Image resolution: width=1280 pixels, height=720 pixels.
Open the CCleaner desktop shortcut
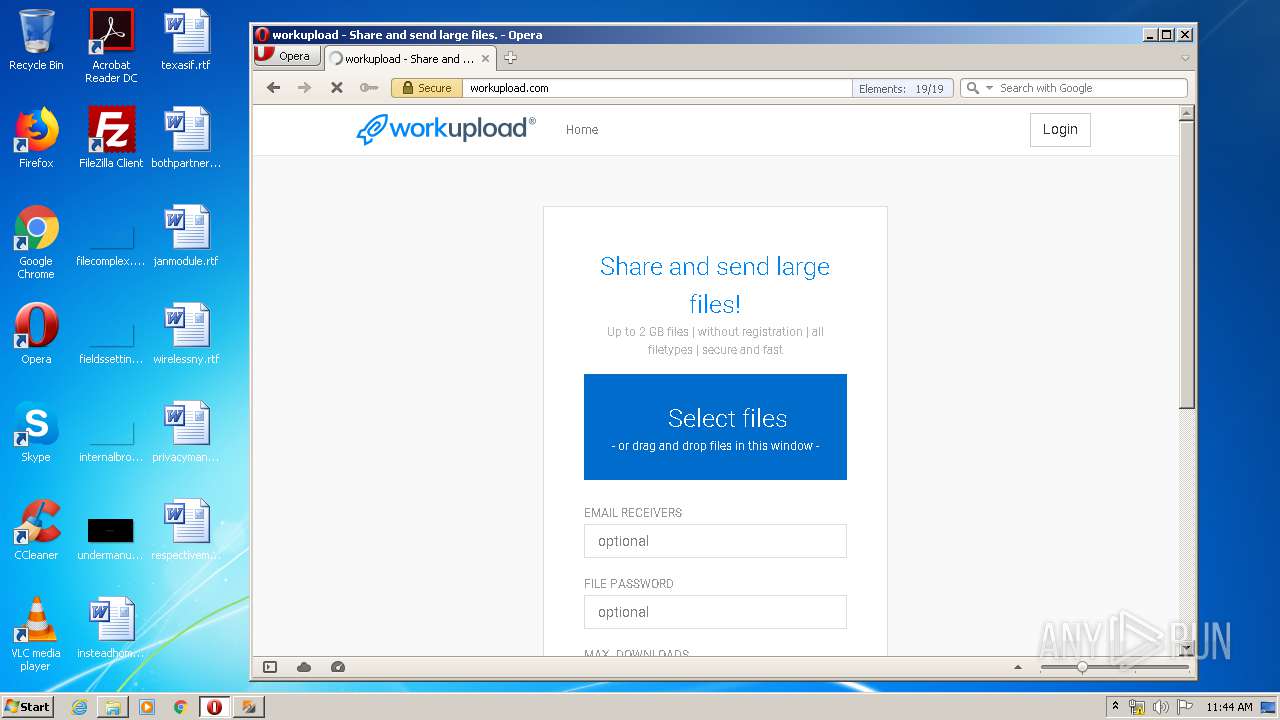coord(36,530)
